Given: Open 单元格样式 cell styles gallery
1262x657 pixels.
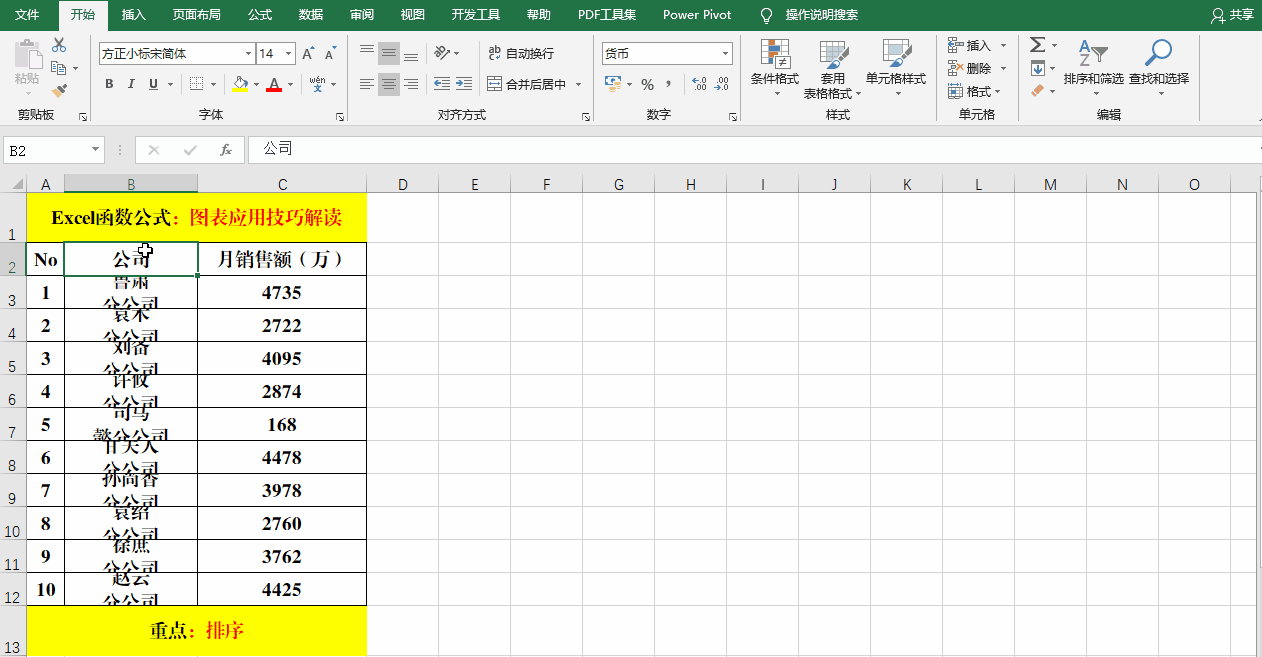Looking at the screenshot, I should (896, 69).
